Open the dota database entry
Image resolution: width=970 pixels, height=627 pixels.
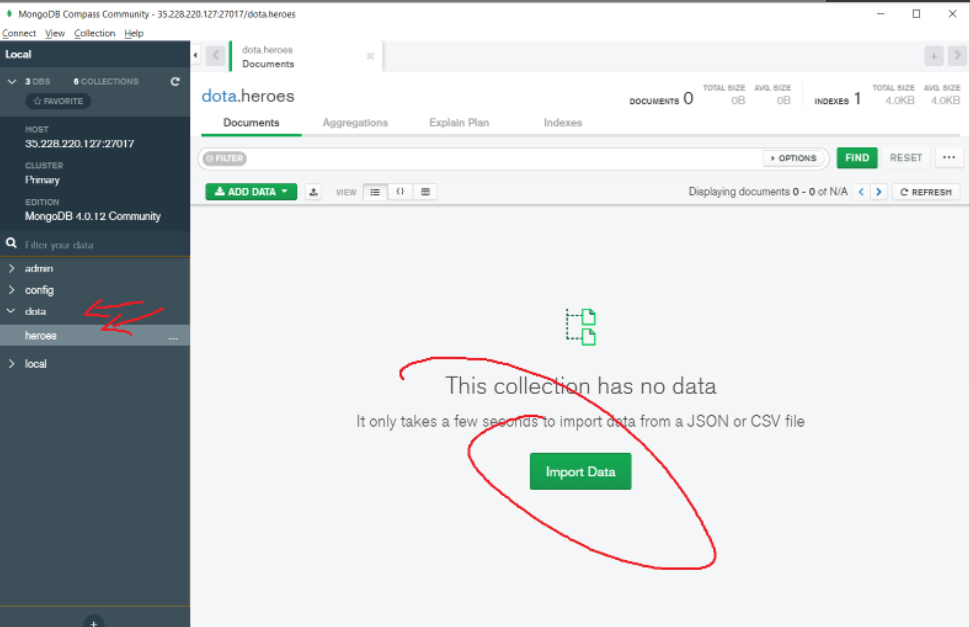35,311
